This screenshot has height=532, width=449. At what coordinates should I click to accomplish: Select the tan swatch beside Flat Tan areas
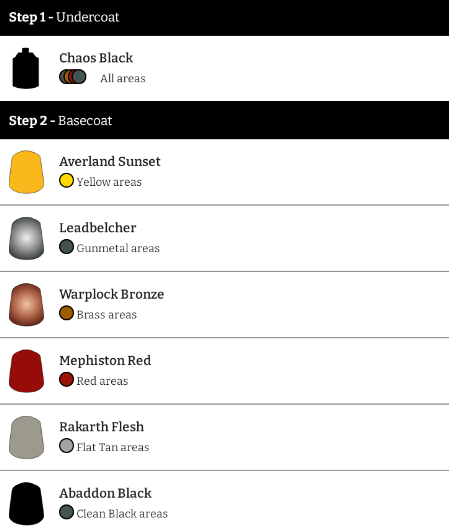pyautogui.click(x=67, y=446)
